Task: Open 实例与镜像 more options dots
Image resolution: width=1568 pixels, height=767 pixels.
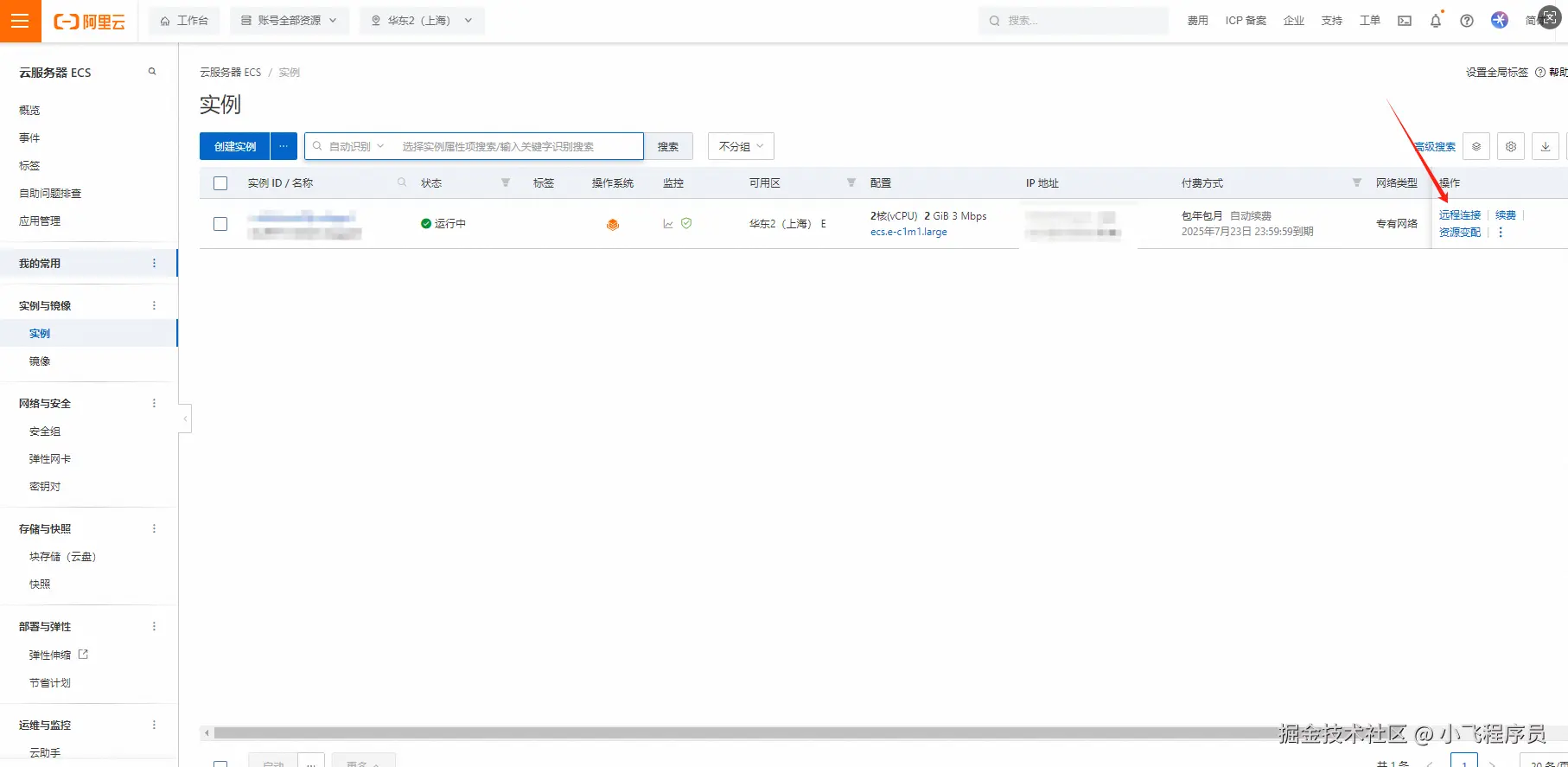Action: pos(155,305)
